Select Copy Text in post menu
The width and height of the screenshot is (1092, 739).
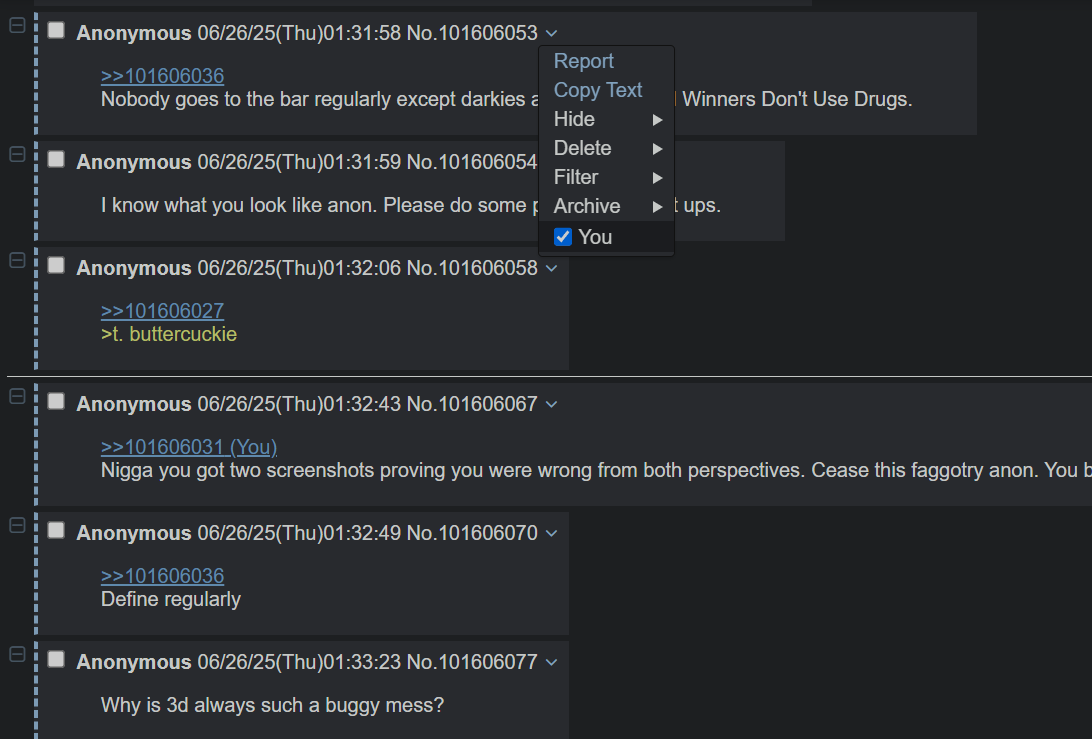(598, 90)
